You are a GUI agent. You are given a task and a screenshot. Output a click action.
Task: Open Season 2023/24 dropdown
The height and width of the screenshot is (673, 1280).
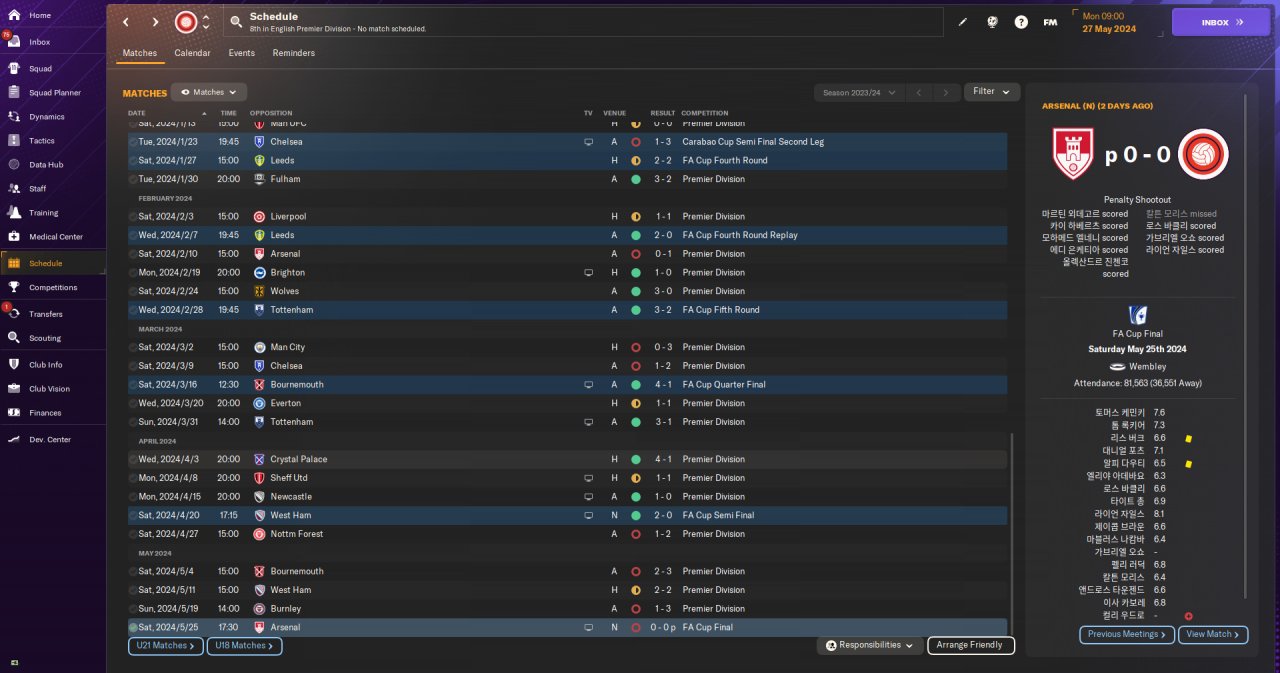click(x=859, y=93)
